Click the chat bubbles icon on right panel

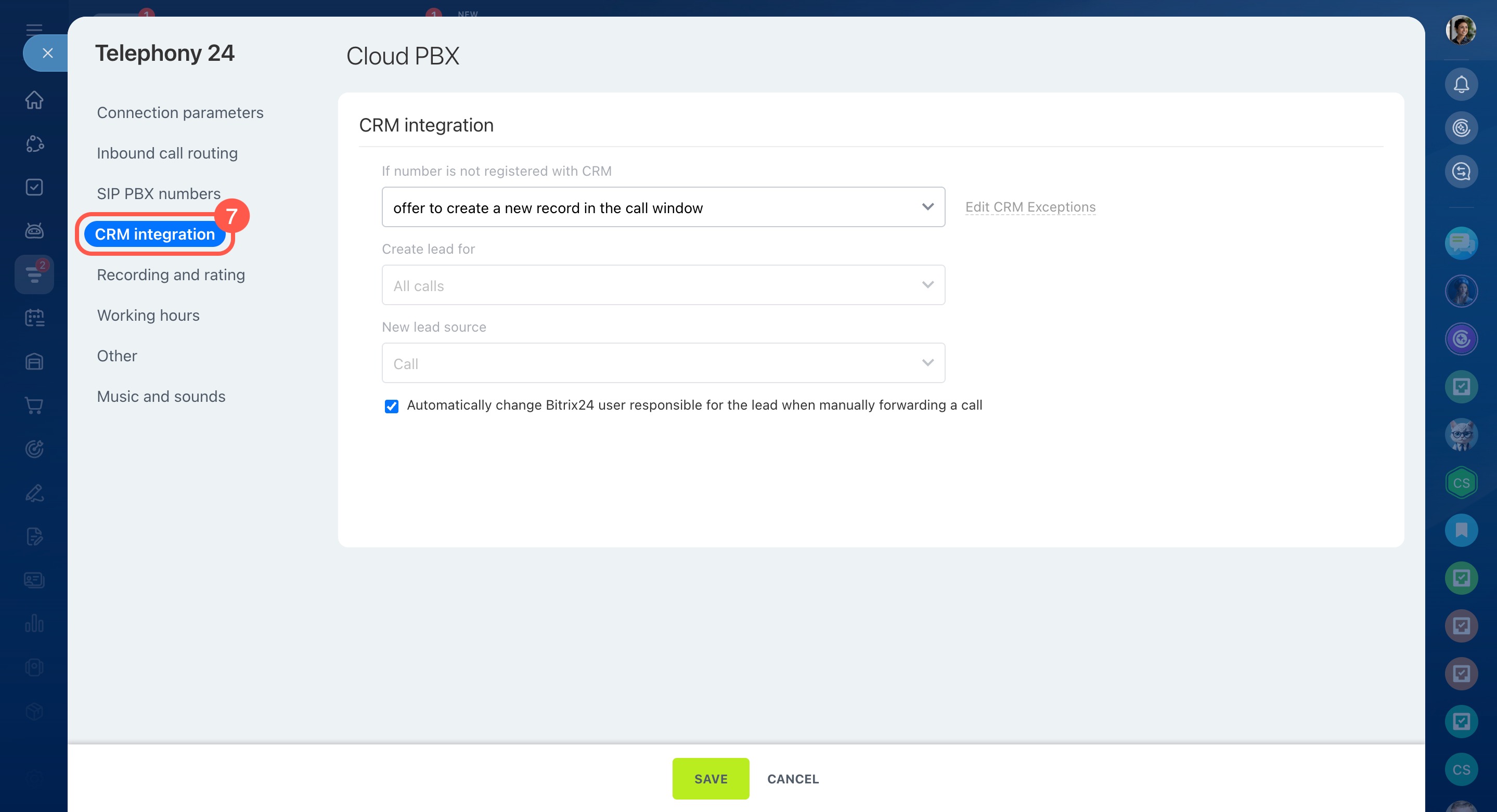1461,243
